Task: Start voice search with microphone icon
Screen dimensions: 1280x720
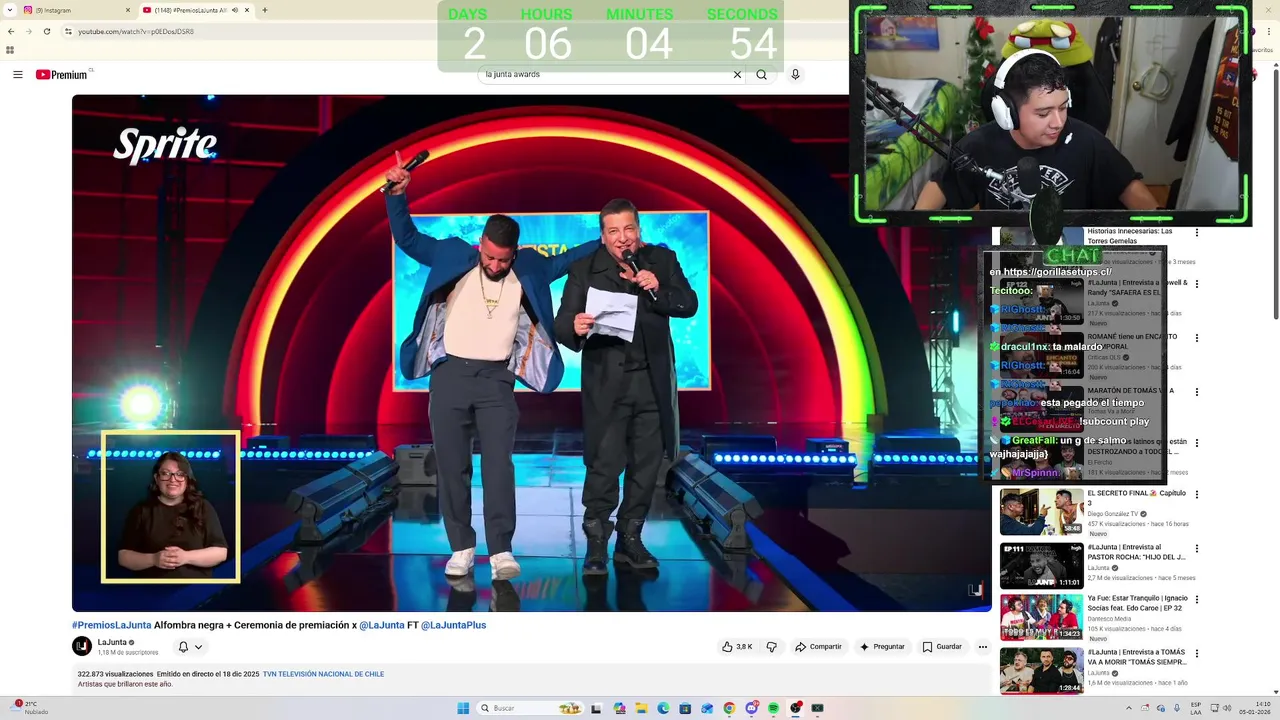Action: tap(795, 74)
